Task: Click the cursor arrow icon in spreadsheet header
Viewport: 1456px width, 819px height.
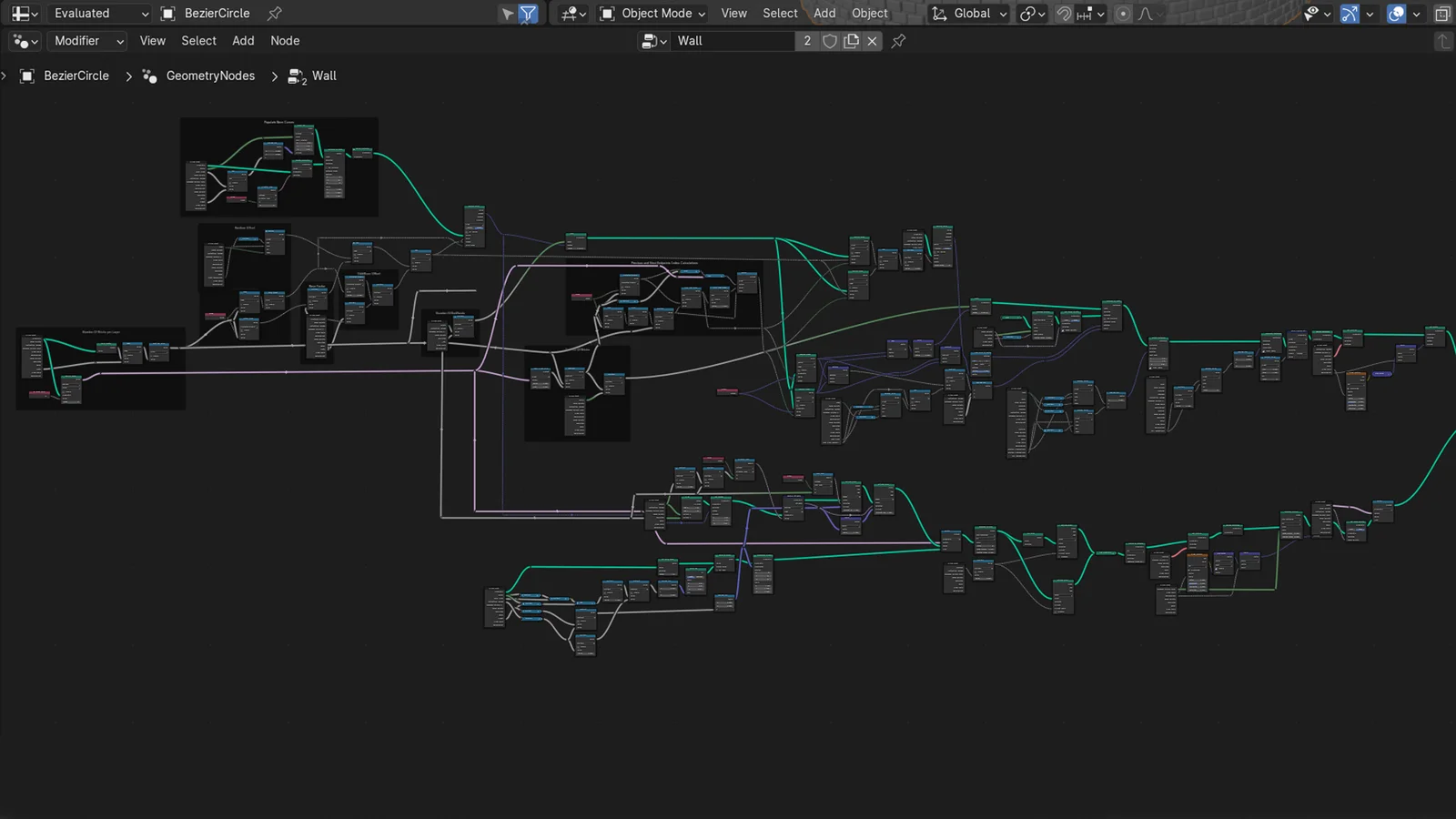Action: (x=508, y=13)
